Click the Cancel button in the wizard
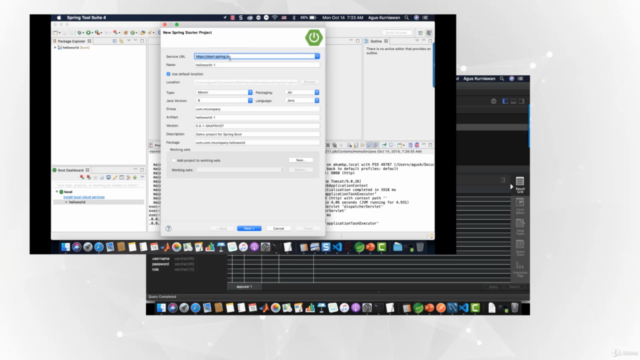This screenshot has height=360, width=640. 278,228
